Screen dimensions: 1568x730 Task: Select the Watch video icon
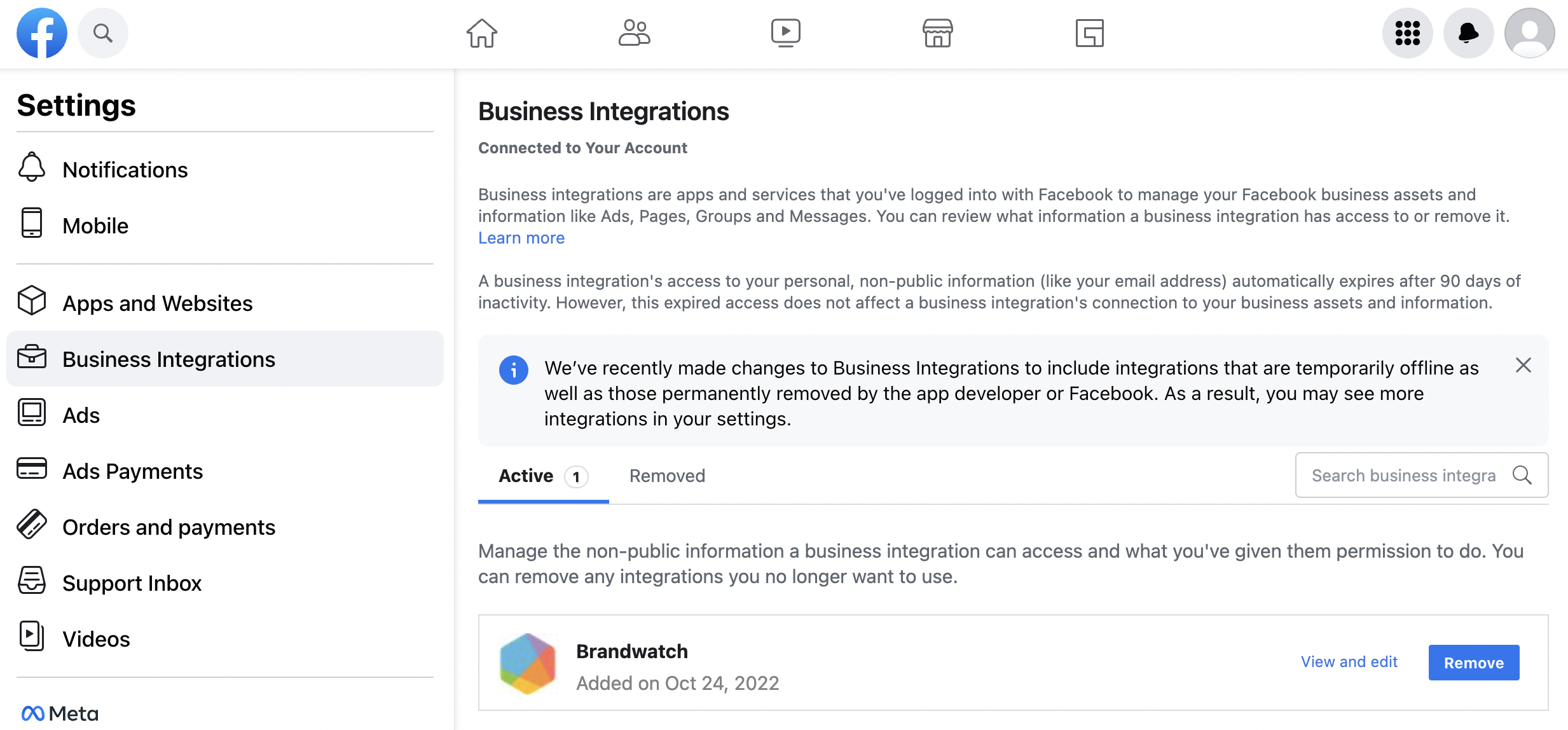pyautogui.click(x=785, y=33)
